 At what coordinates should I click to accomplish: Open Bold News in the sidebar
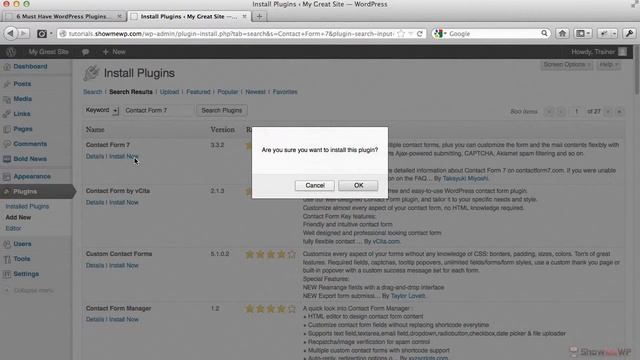[30, 159]
